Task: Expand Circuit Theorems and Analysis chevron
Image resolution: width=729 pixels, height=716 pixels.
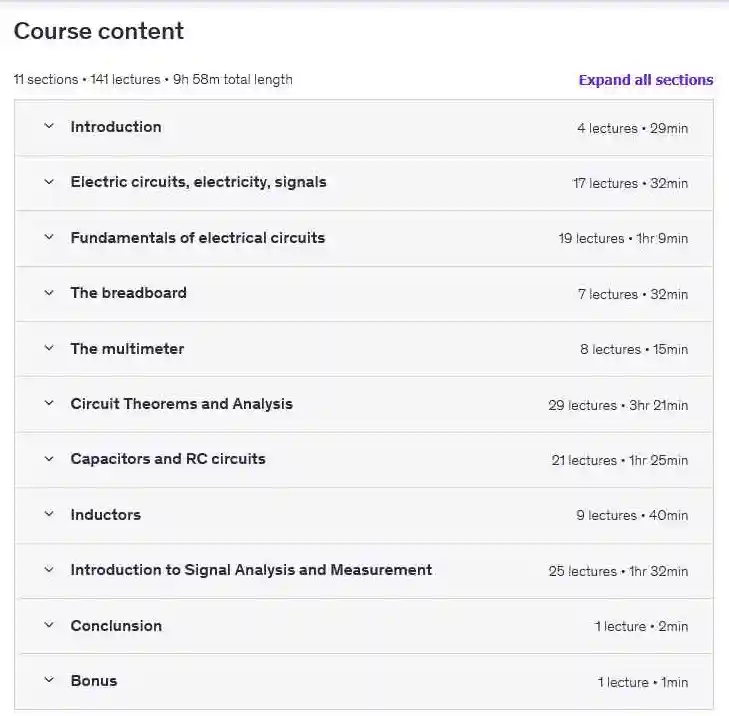Action: point(48,404)
